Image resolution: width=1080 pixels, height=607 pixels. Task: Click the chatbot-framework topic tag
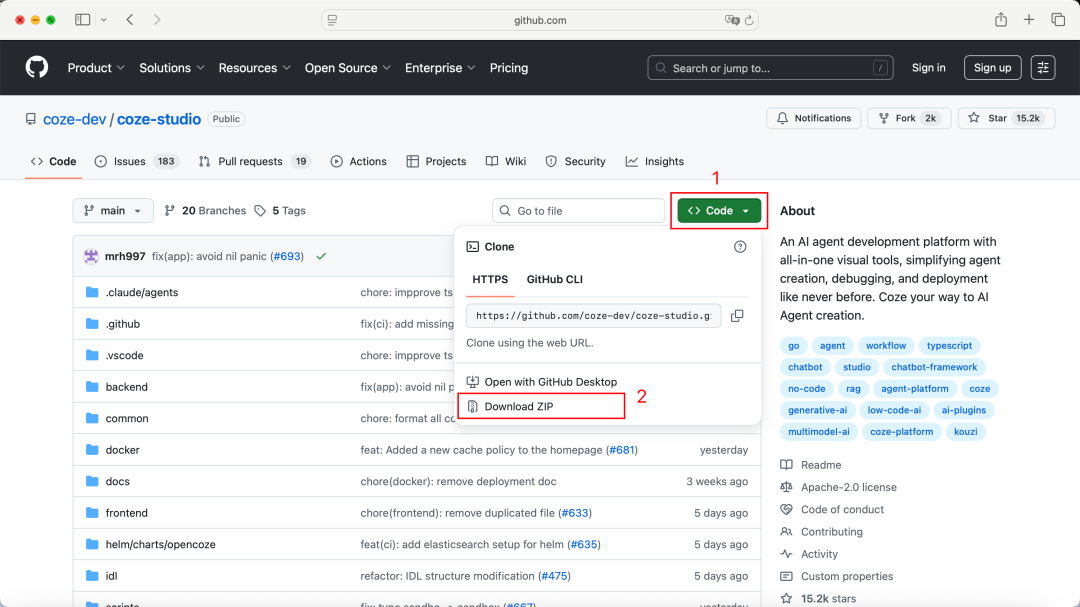coord(934,367)
